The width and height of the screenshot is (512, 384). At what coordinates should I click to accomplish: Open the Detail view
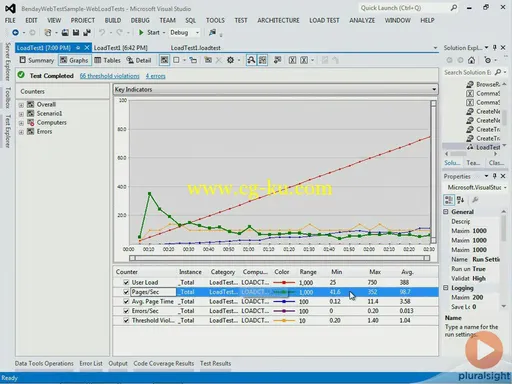(139, 60)
